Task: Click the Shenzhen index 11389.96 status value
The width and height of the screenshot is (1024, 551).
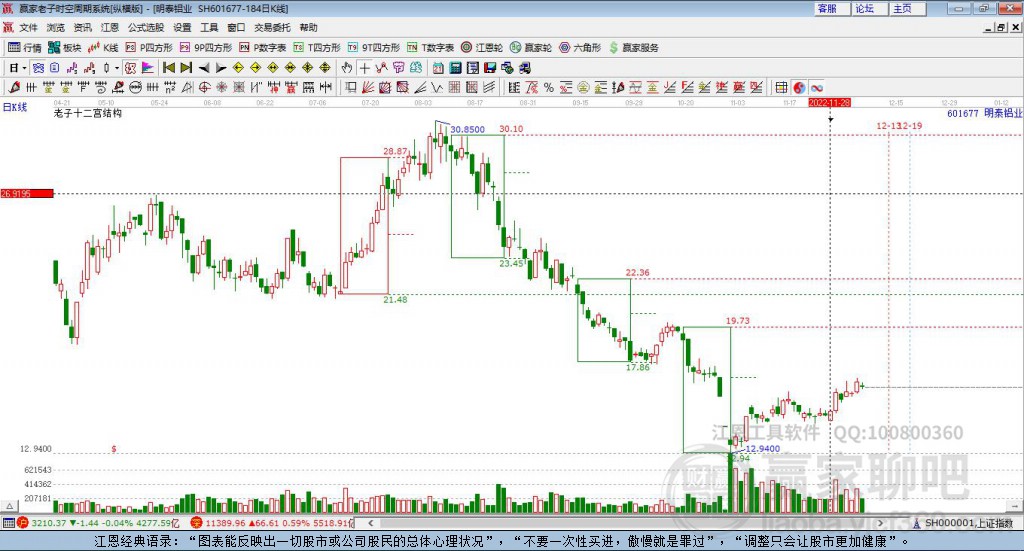Action: point(225,523)
